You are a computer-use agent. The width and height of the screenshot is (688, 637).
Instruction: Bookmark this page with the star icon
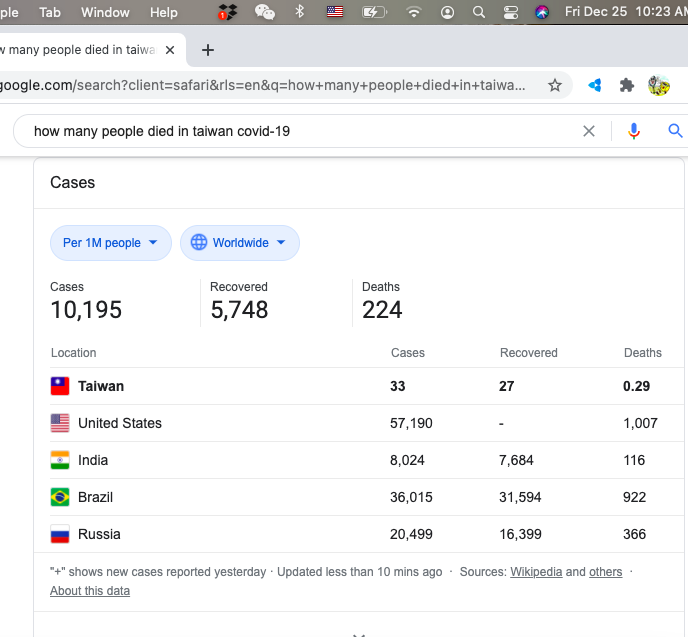click(x=555, y=85)
